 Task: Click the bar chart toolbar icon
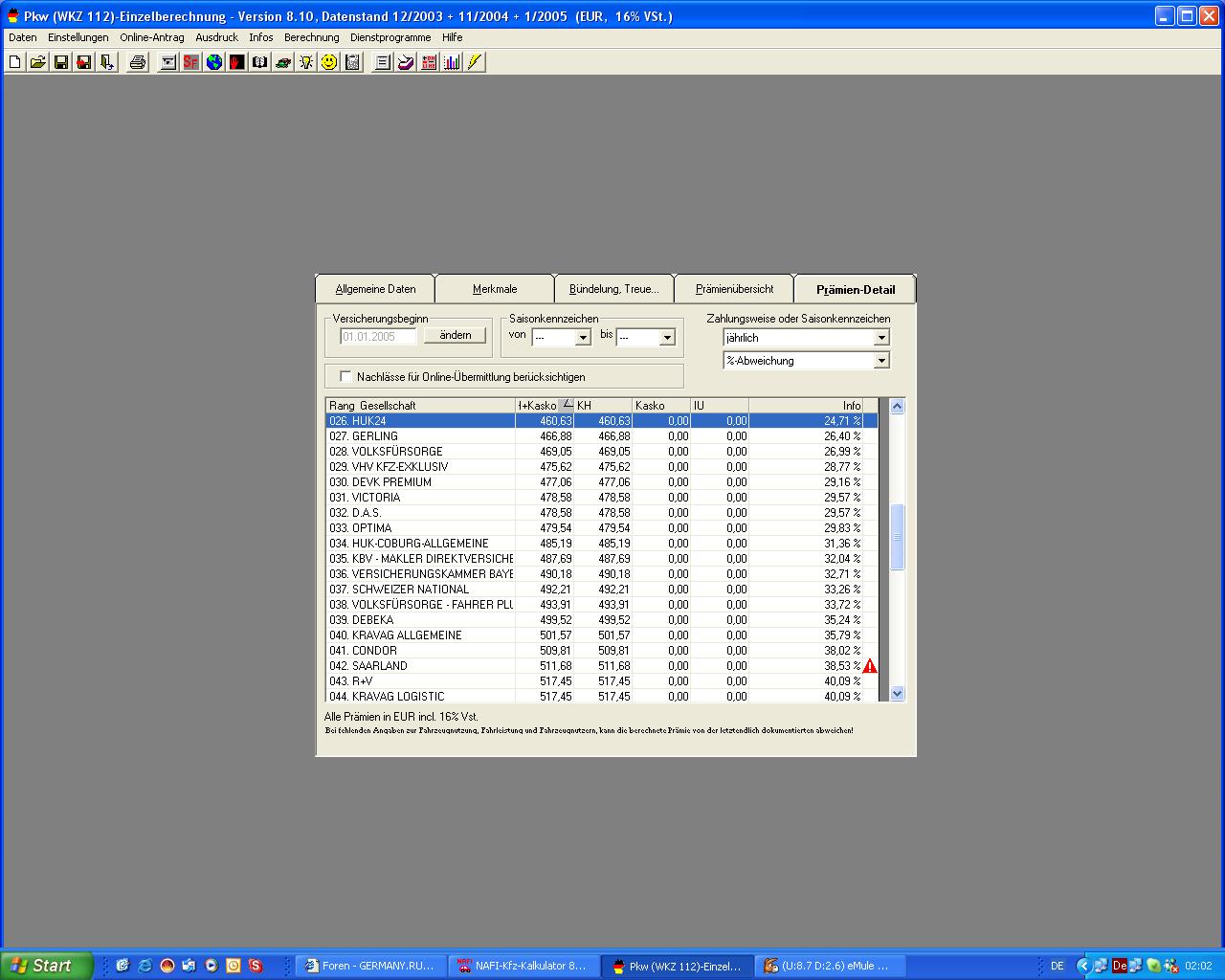[x=452, y=62]
